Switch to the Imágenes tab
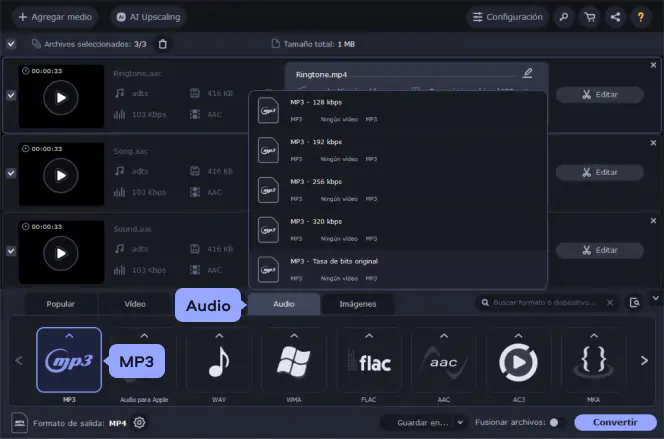Viewport: 664px width, 439px height. point(357,303)
